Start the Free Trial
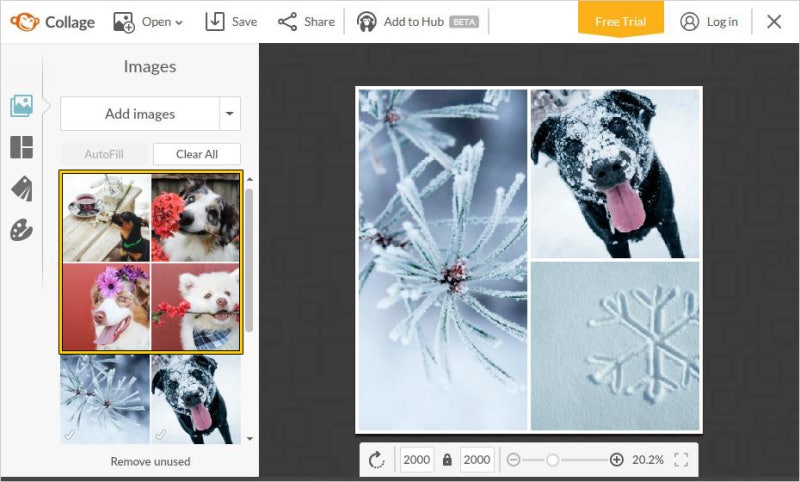Viewport: 800px width, 482px height. [x=620, y=20]
